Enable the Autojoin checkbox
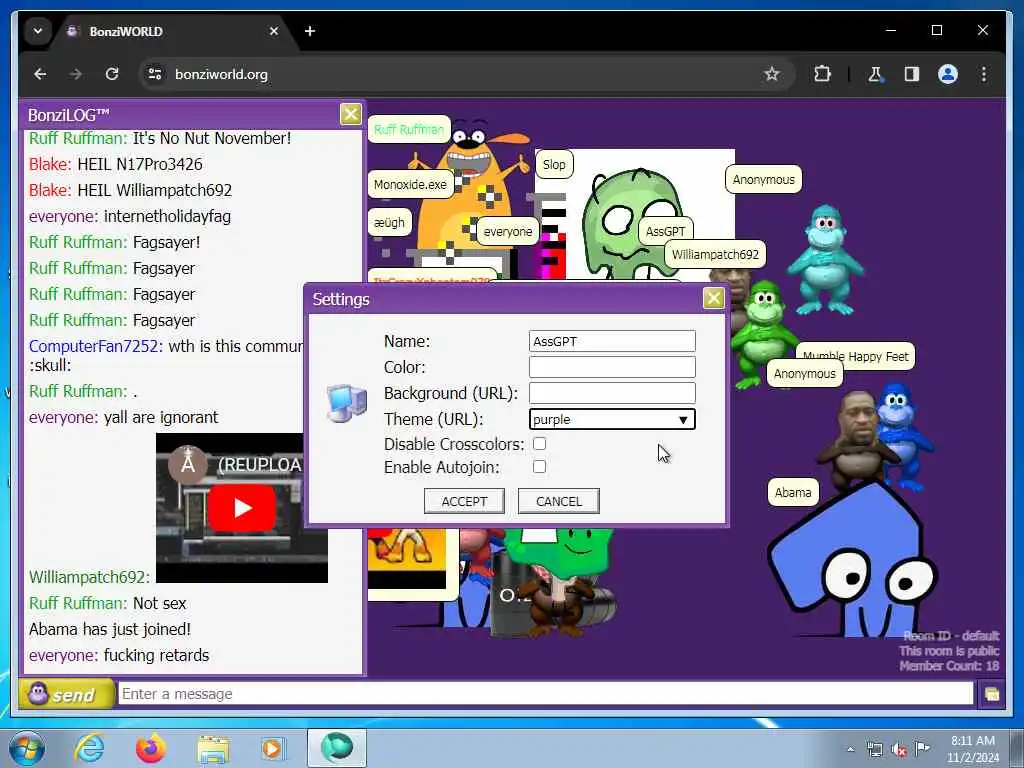Image resolution: width=1024 pixels, height=768 pixels. (x=539, y=467)
